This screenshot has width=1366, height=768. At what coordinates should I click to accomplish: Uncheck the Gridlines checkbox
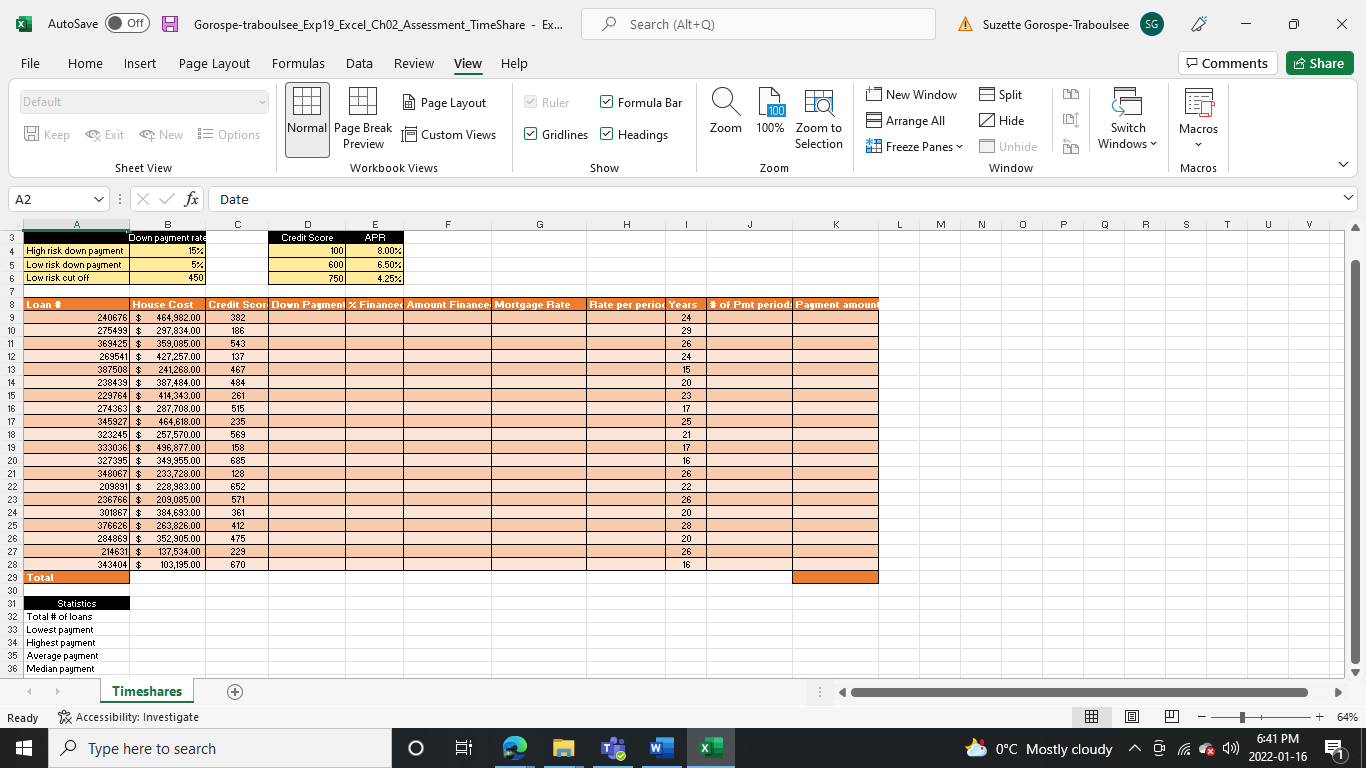pos(531,134)
